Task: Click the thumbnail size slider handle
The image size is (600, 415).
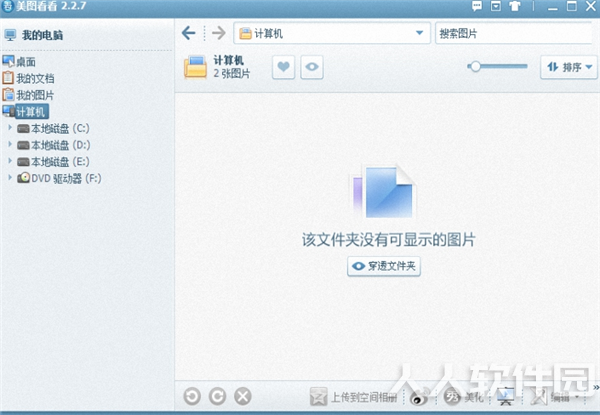Action: coord(475,67)
